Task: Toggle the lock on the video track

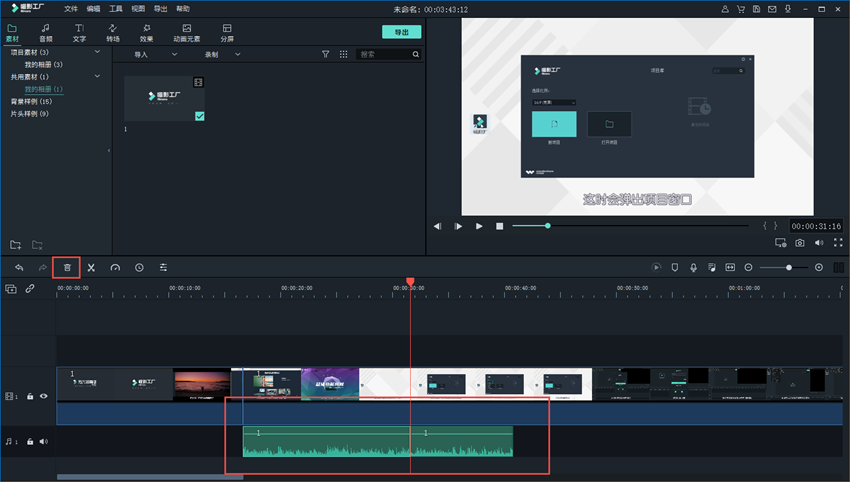Action: pyautogui.click(x=30, y=396)
